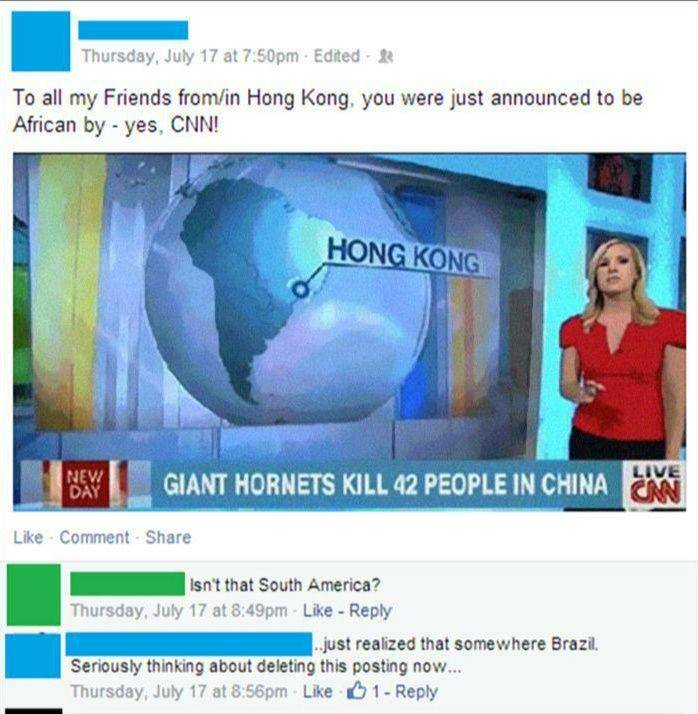Like the 'Isn't that South America?' comment
The width and height of the screenshot is (698, 714).
point(317,611)
